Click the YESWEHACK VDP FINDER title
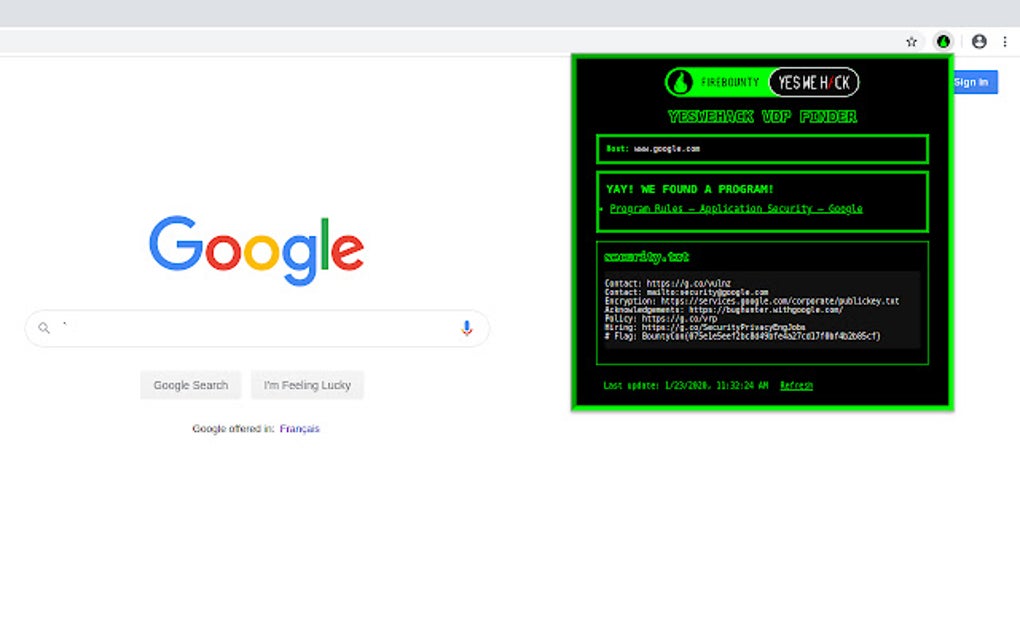 [762, 116]
